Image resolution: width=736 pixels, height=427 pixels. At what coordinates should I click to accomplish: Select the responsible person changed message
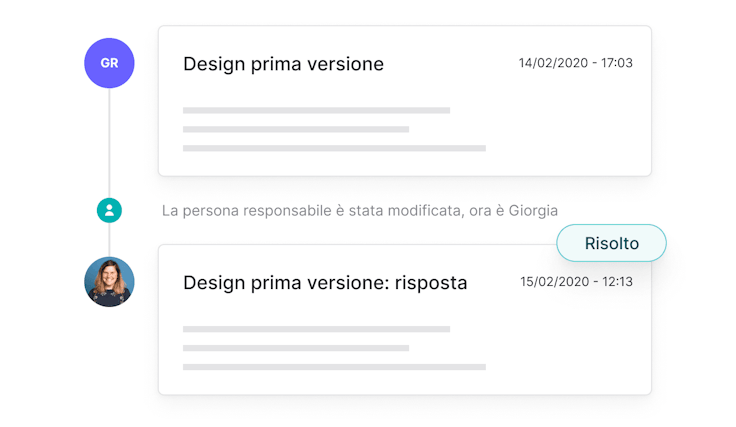(x=359, y=211)
